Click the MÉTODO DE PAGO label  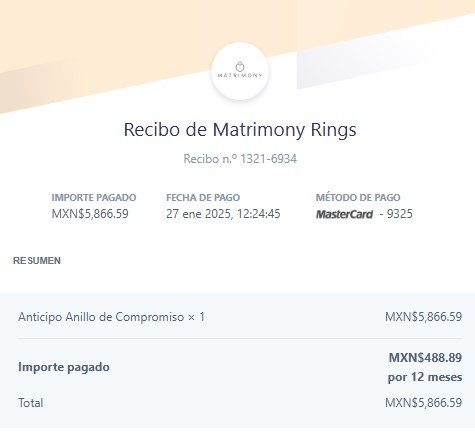pos(358,197)
